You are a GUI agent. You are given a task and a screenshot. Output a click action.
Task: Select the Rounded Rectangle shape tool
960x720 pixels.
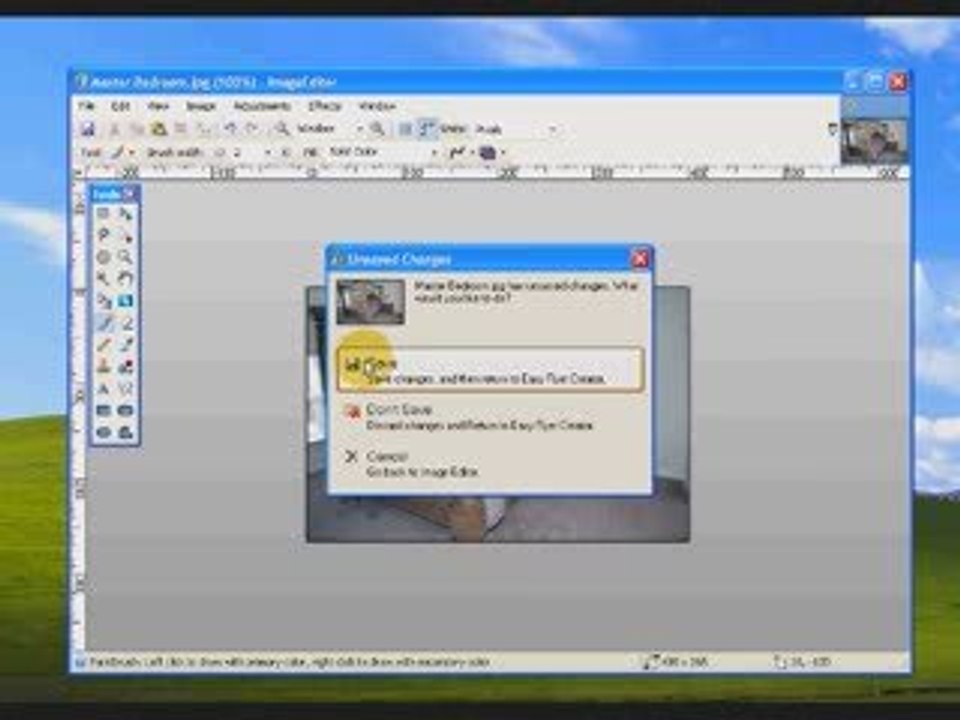click(126, 411)
